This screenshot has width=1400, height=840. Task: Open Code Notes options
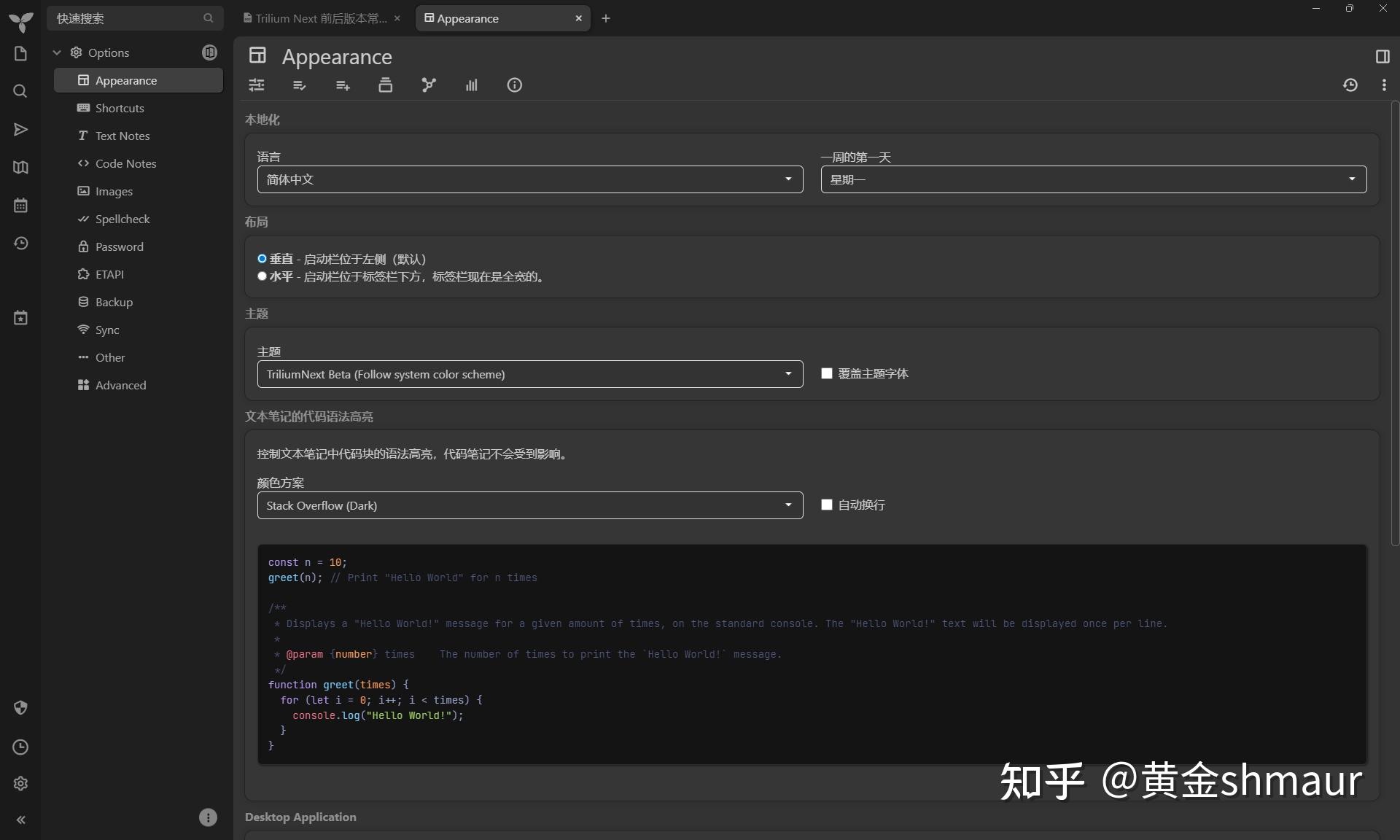(126, 163)
